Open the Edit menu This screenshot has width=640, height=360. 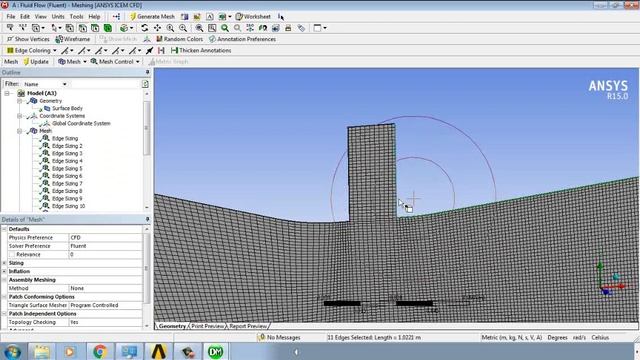pyautogui.click(x=25, y=16)
